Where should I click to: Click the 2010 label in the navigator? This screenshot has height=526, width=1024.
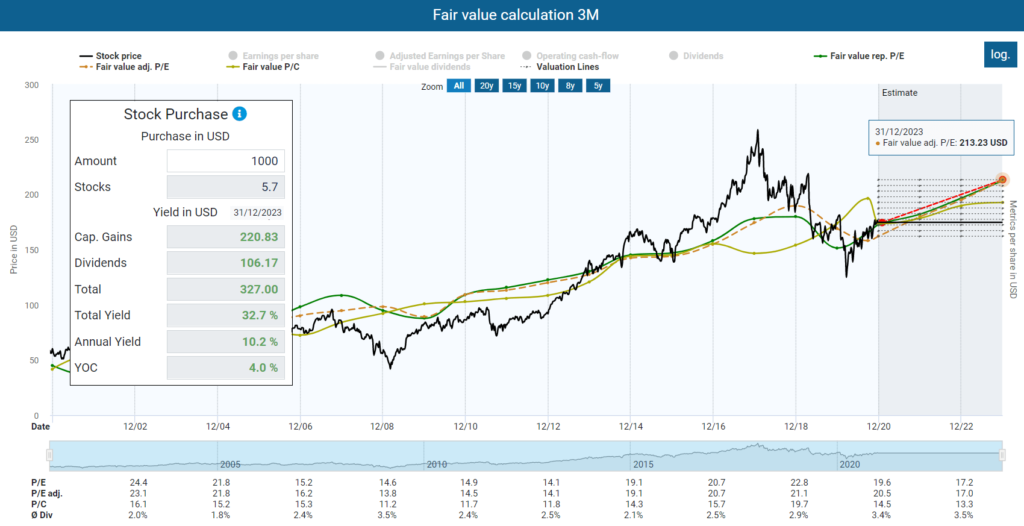(436, 464)
